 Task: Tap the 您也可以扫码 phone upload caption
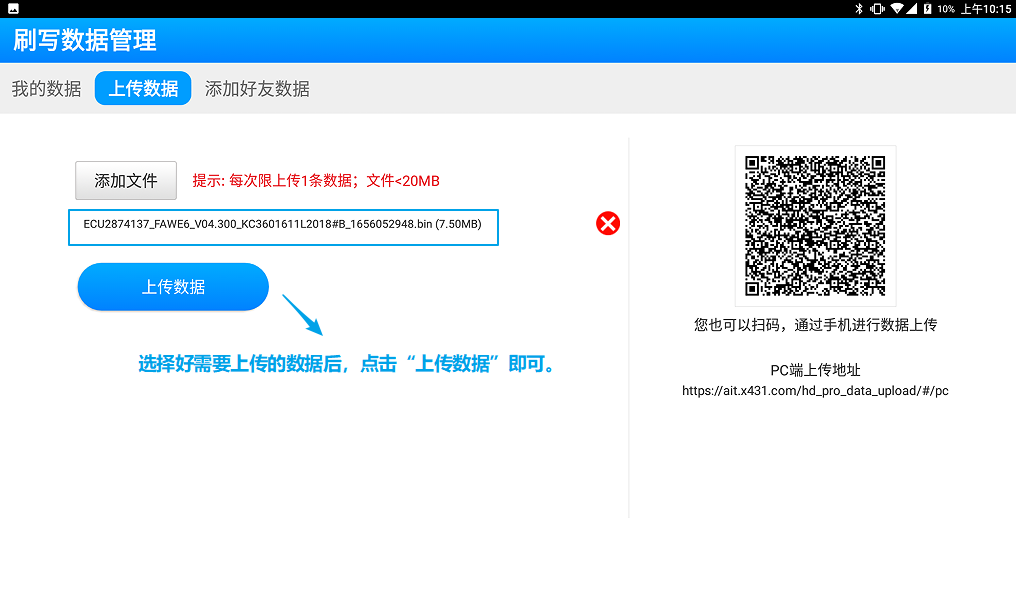(x=815, y=325)
